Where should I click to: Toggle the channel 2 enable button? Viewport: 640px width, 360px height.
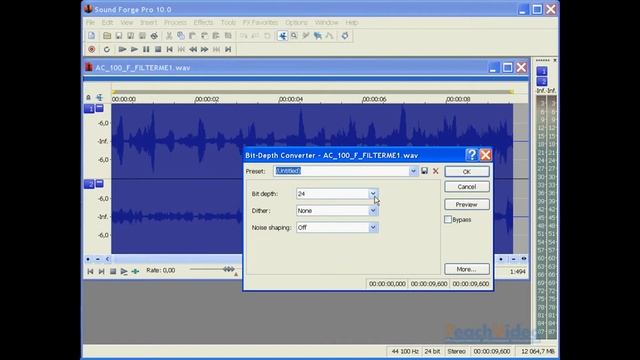coord(89,184)
